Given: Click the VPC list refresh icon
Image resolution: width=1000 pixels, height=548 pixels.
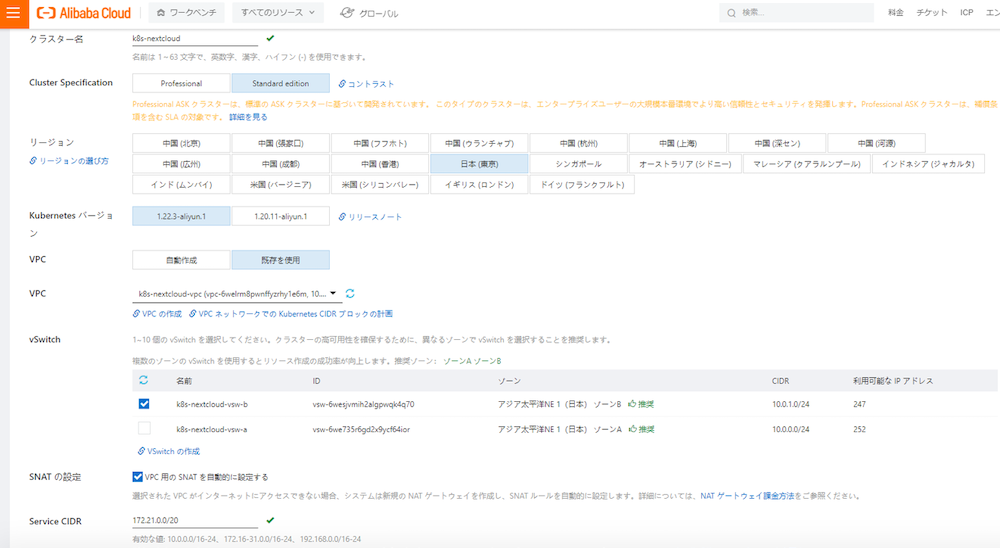Looking at the screenshot, I should pos(350,294).
